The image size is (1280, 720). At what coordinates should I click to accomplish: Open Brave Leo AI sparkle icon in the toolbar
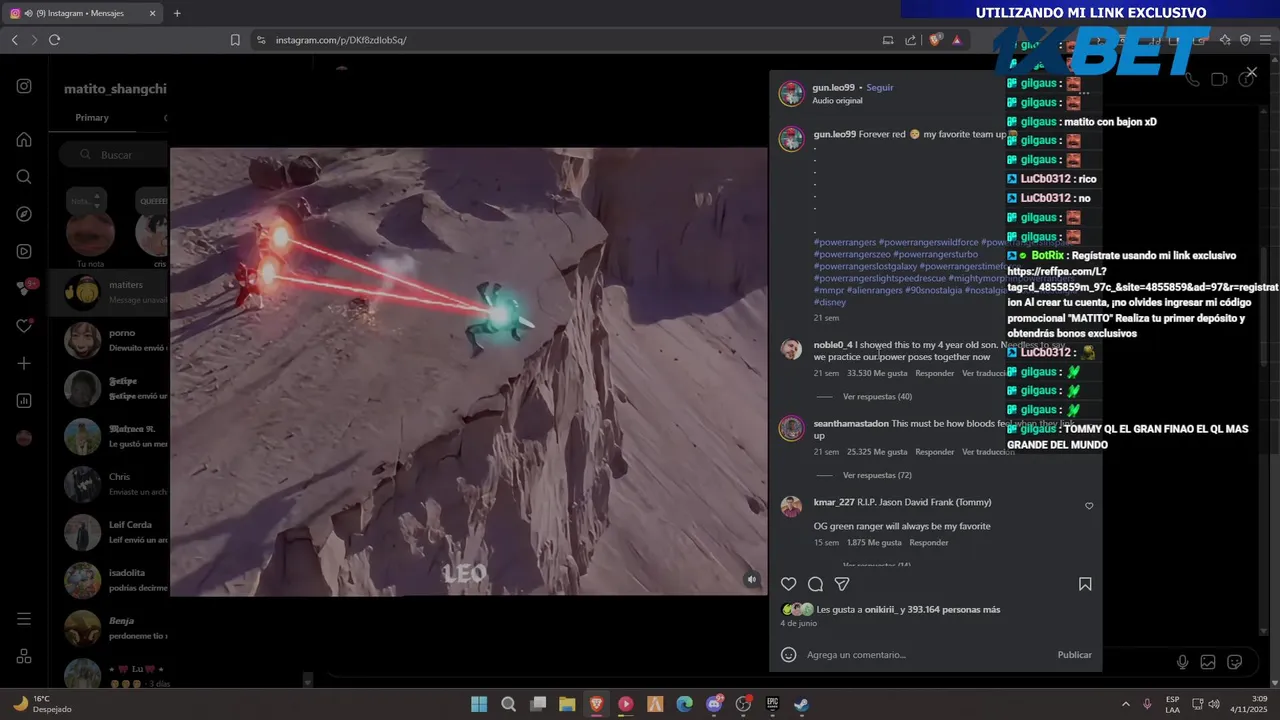tap(1225, 40)
